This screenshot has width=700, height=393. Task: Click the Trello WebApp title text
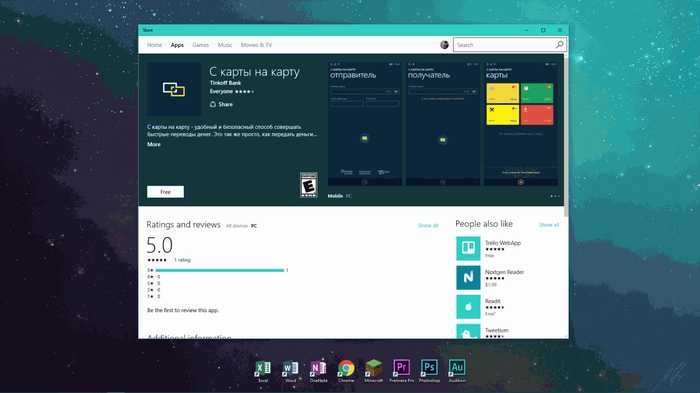point(503,243)
